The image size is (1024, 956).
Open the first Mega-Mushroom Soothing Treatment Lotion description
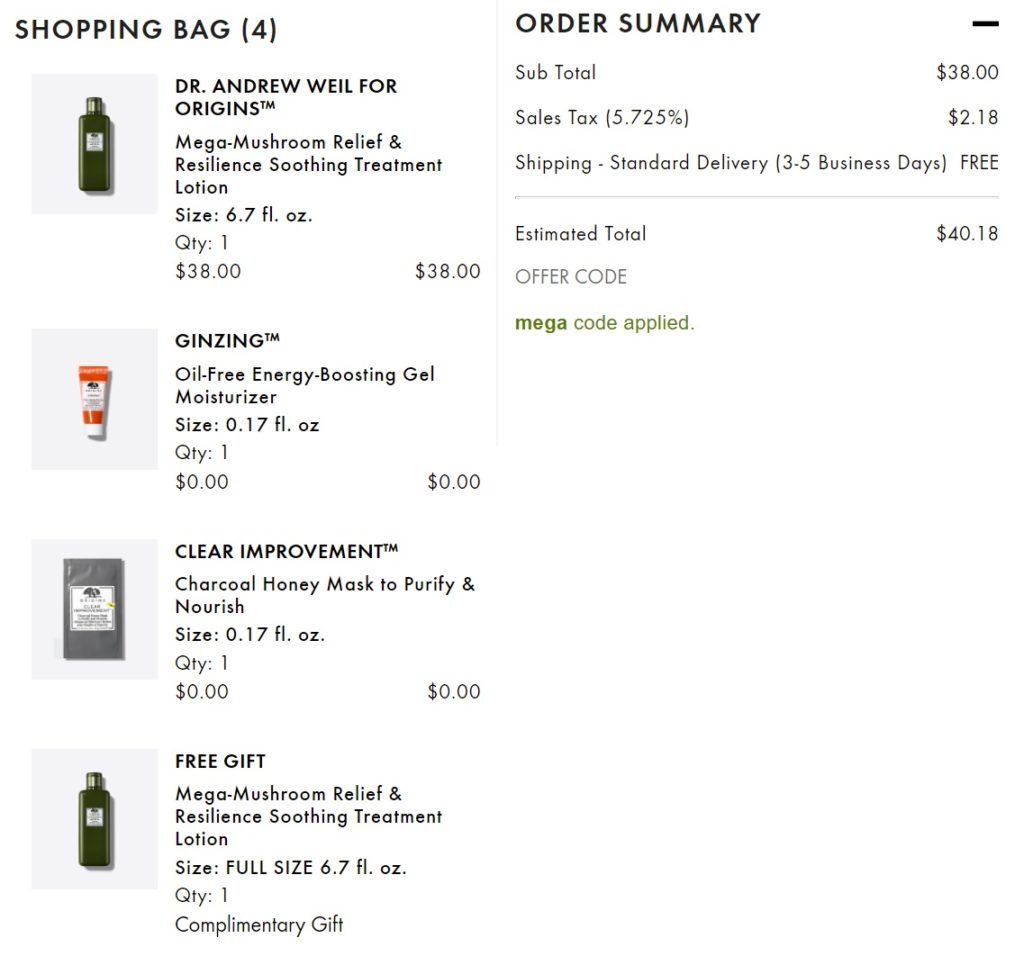coord(308,165)
